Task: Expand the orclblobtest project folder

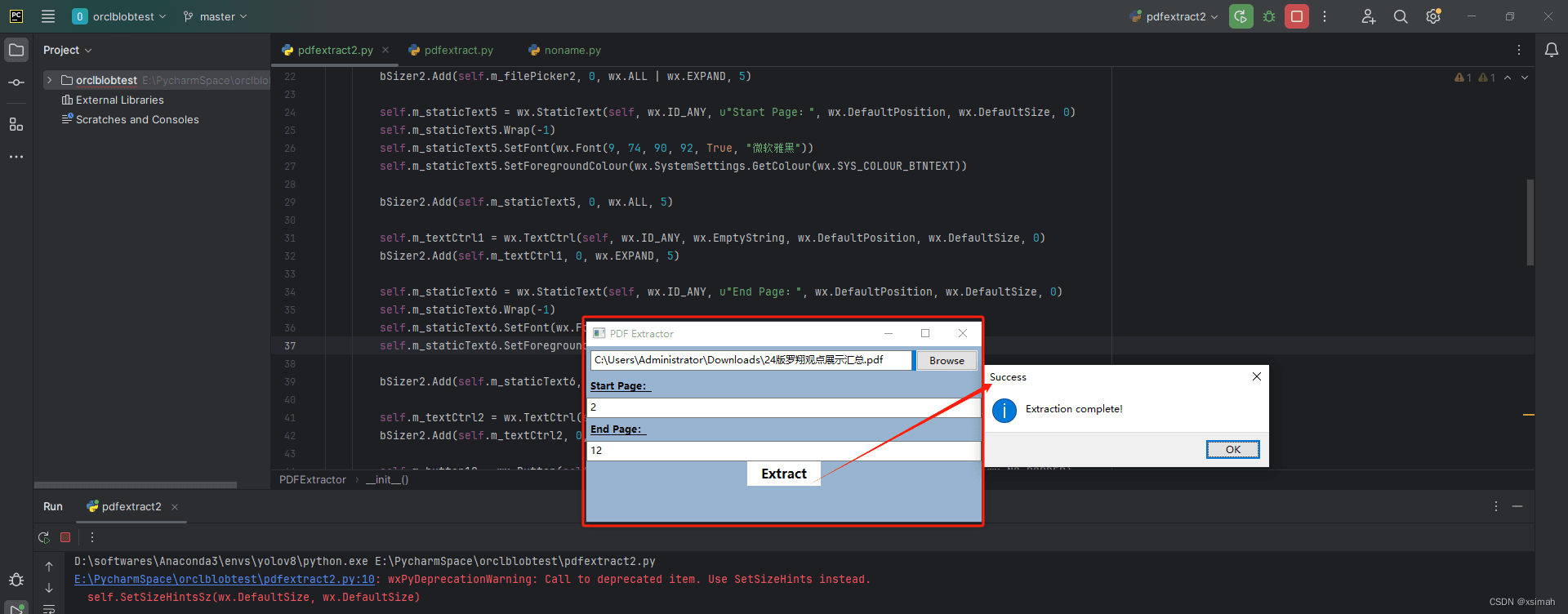Action: [50, 80]
